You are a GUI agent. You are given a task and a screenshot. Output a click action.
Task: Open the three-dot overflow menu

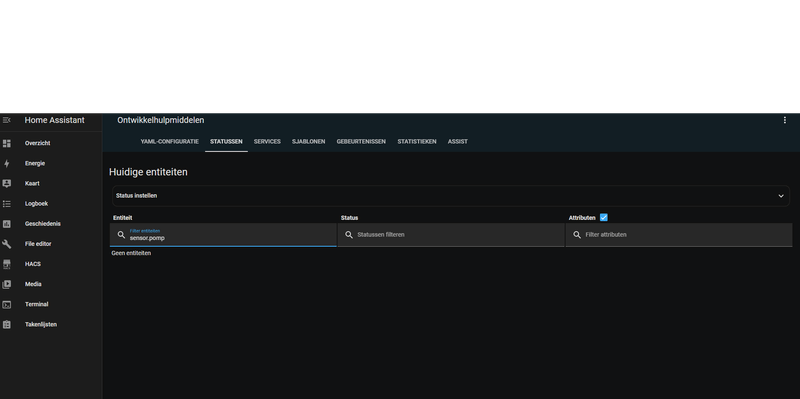[x=785, y=120]
